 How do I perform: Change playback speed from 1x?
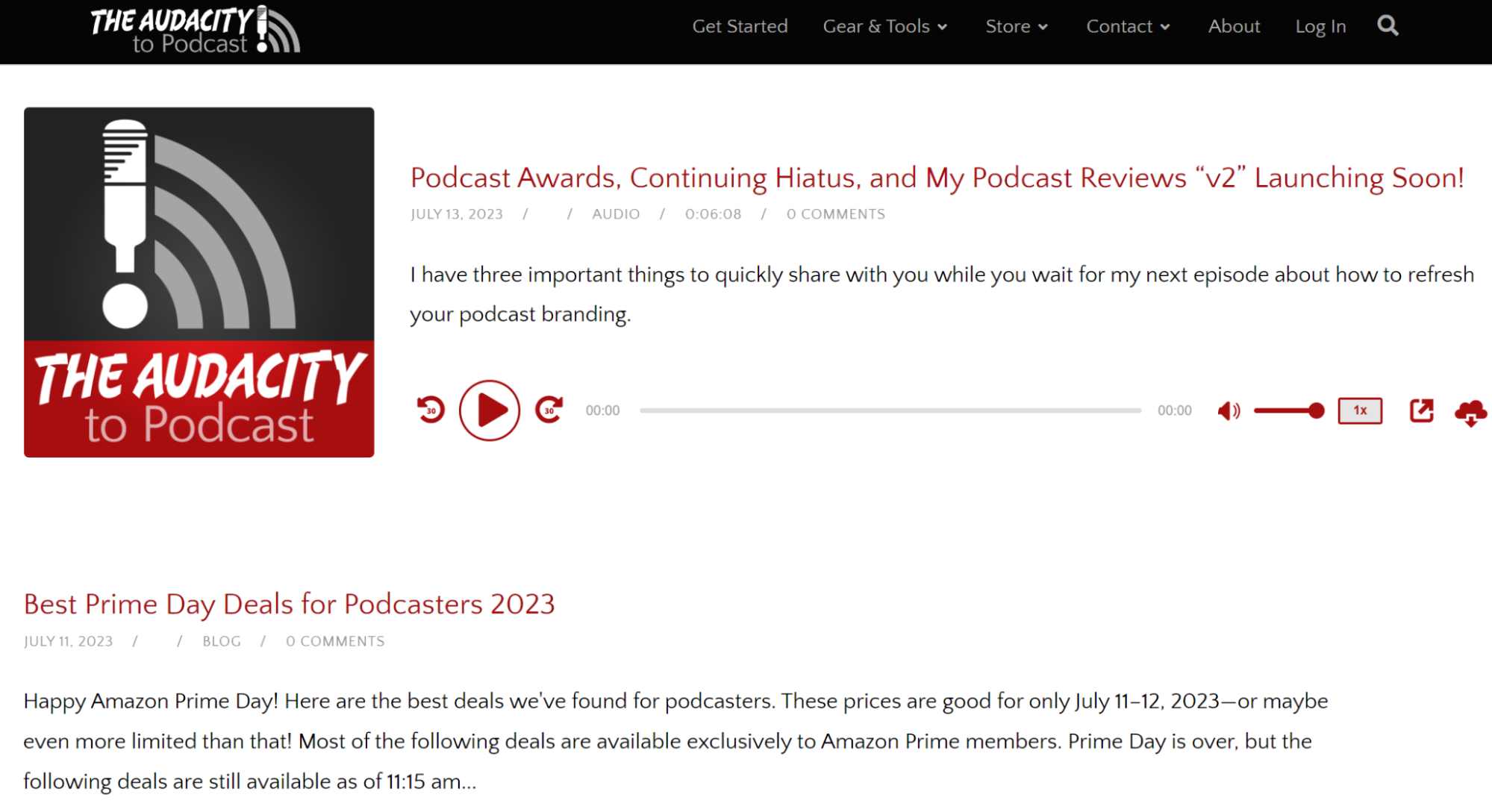(x=1358, y=410)
